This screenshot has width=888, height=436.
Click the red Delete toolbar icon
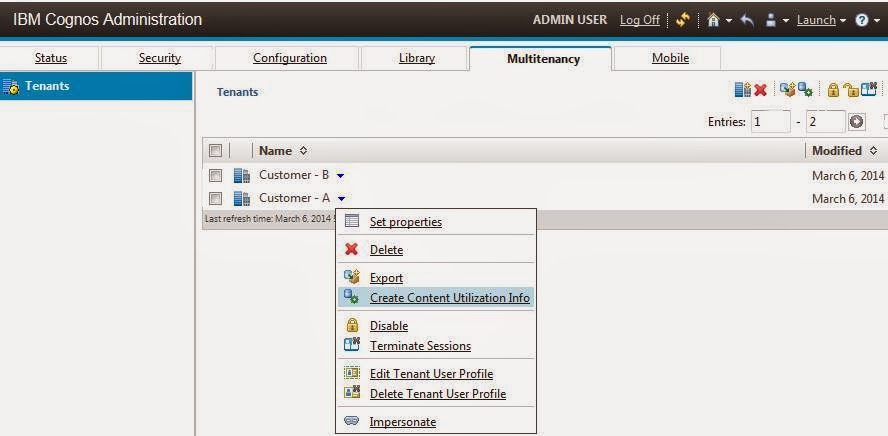760,91
